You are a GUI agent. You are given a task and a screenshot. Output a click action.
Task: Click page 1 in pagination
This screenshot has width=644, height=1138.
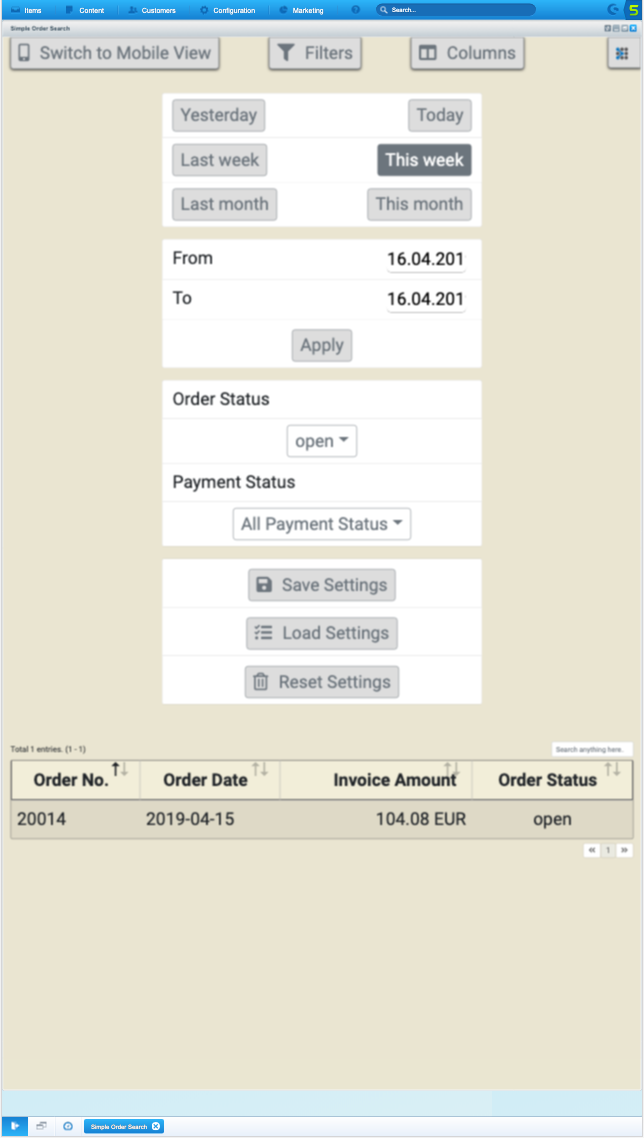point(608,850)
